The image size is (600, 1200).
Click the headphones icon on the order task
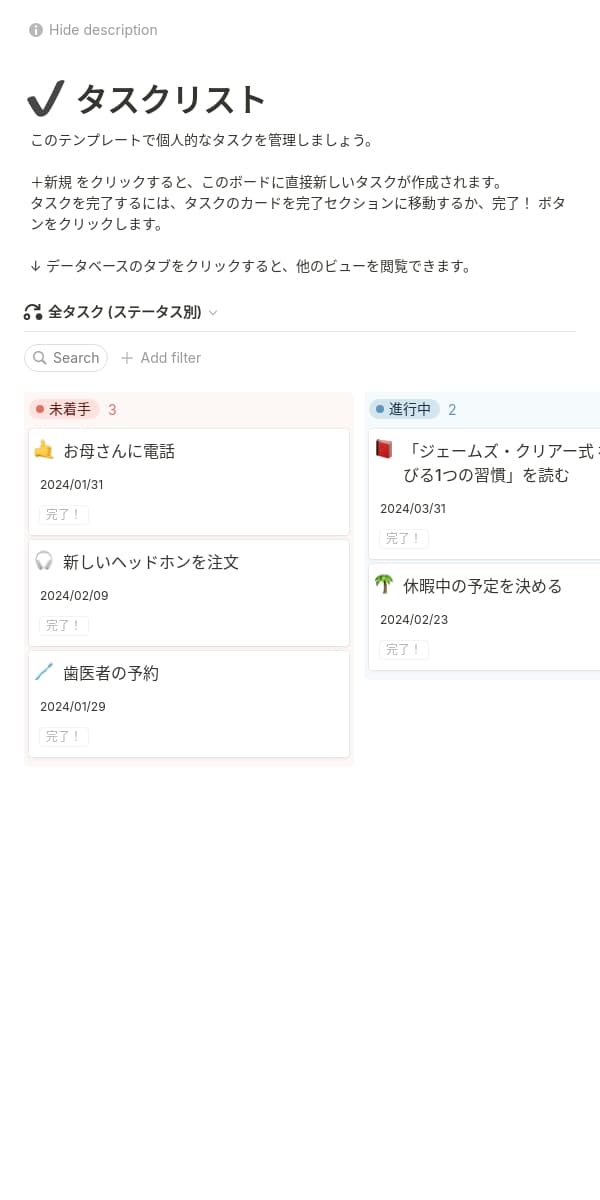(x=44, y=562)
